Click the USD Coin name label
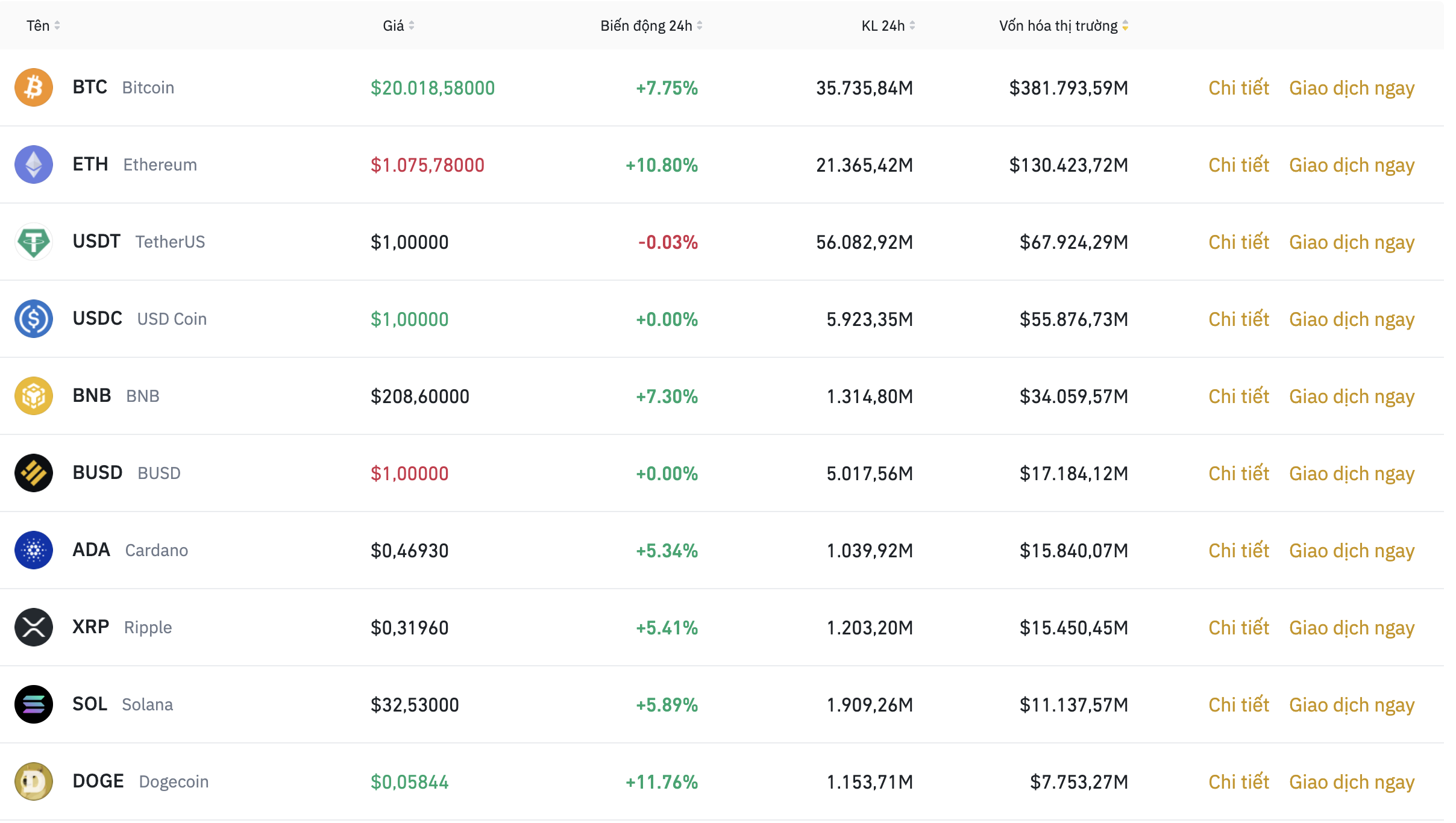Screen dimensions: 1456x823 coord(172,319)
